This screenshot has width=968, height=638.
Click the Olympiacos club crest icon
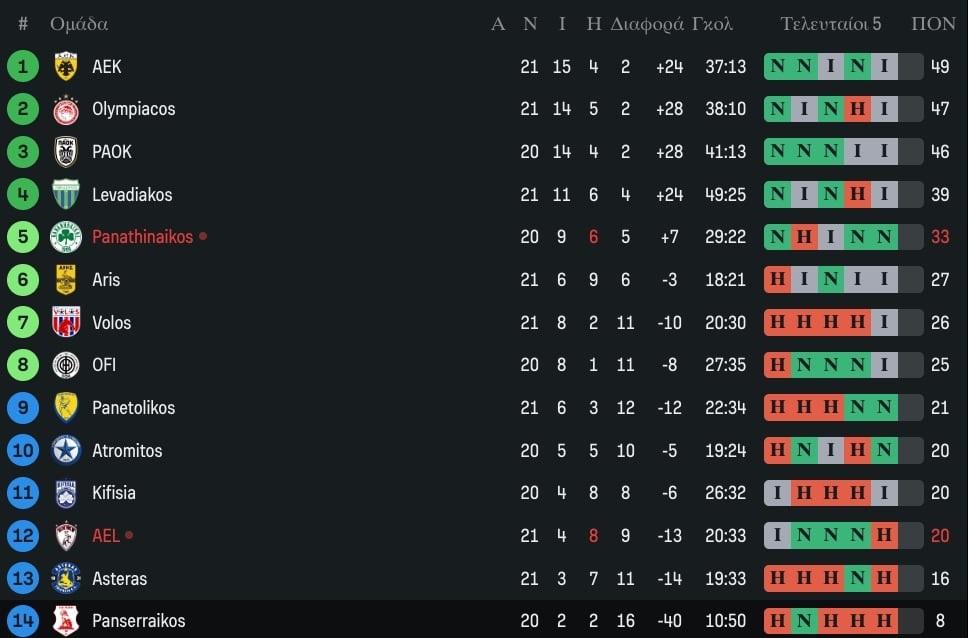66,109
